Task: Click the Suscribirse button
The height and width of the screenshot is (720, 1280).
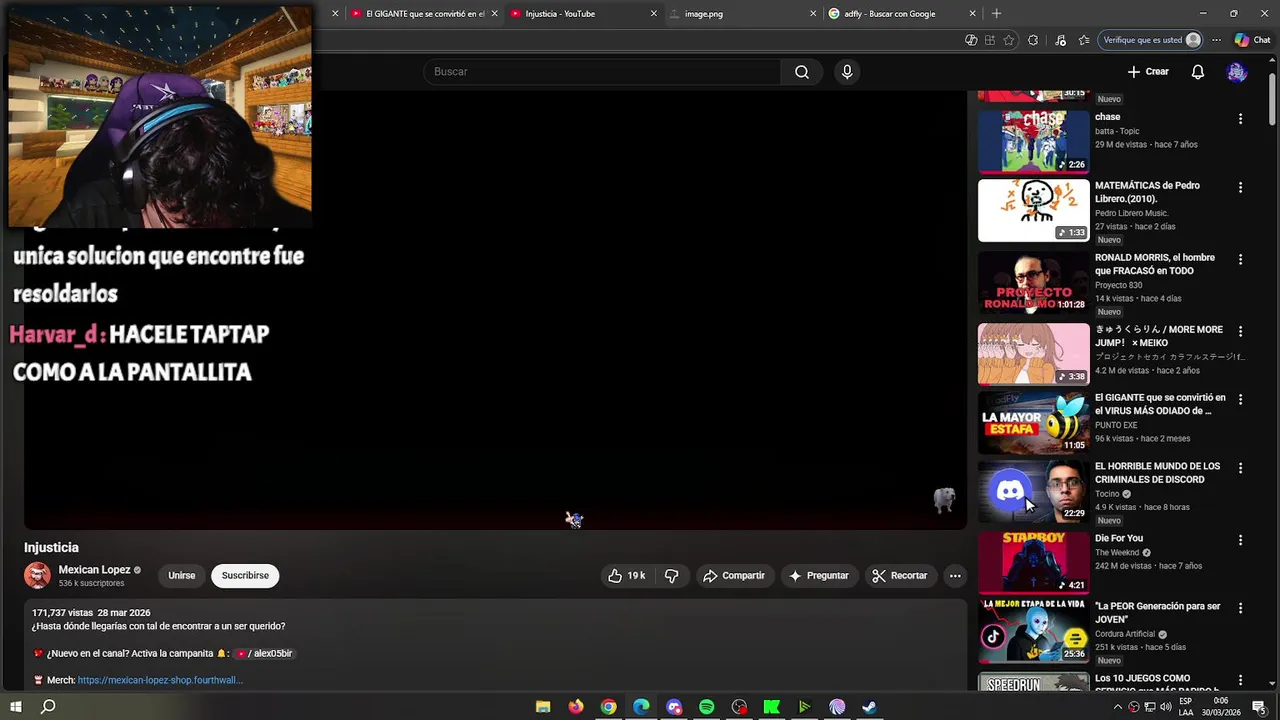Action: pyautogui.click(x=245, y=576)
